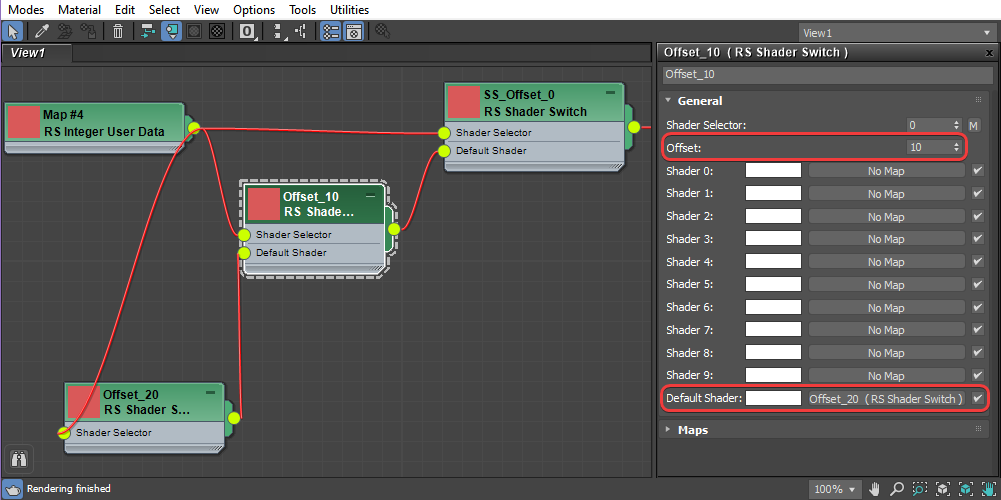Click Shader 6 No Map button

(886, 307)
